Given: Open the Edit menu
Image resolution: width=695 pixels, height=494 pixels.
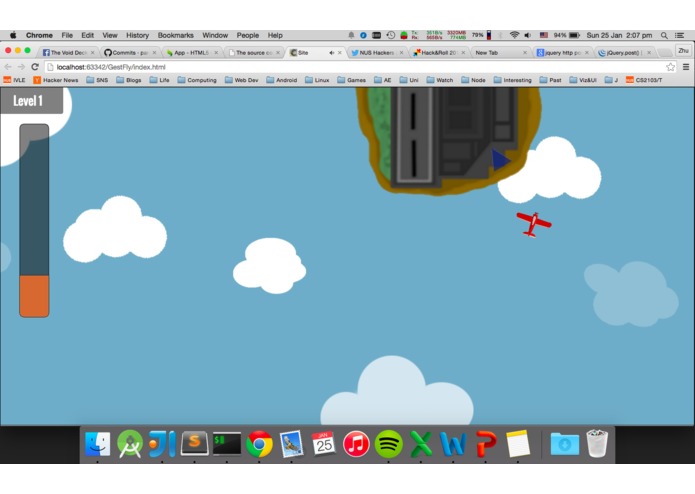Looking at the screenshot, I should (x=87, y=35).
